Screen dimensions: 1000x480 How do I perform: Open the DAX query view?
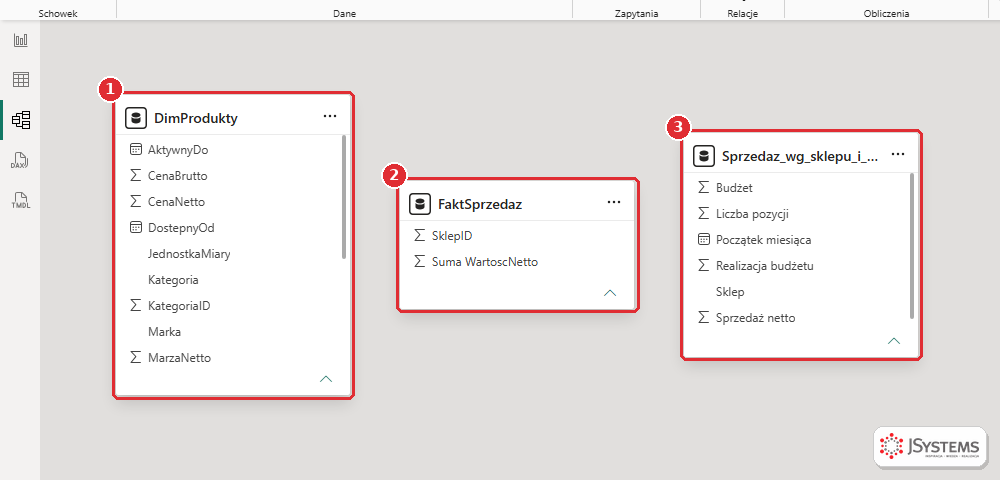[21, 159]
